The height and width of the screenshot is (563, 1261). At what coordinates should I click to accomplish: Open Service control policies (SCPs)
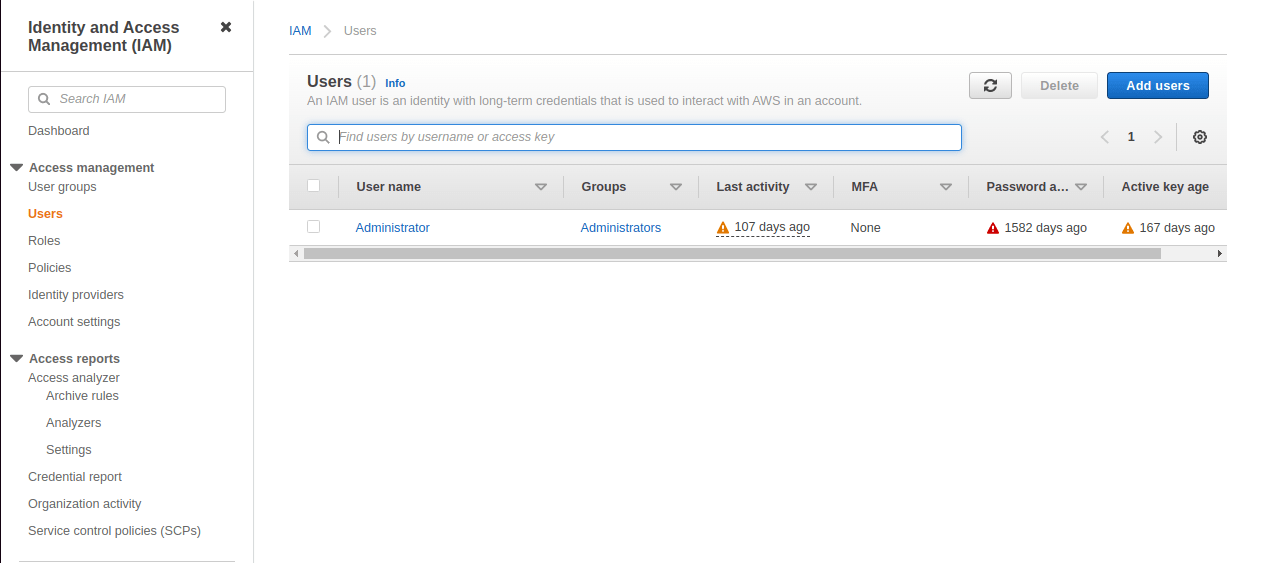(x=114, y=531)
